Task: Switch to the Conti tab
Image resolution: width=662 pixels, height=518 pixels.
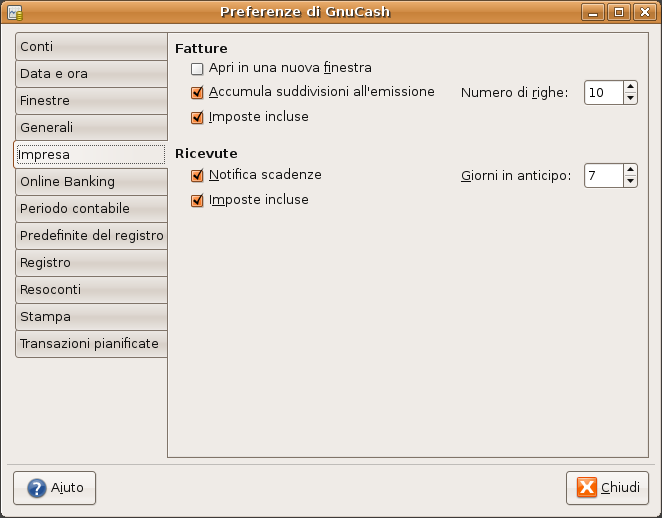Action: coord(91,46)
